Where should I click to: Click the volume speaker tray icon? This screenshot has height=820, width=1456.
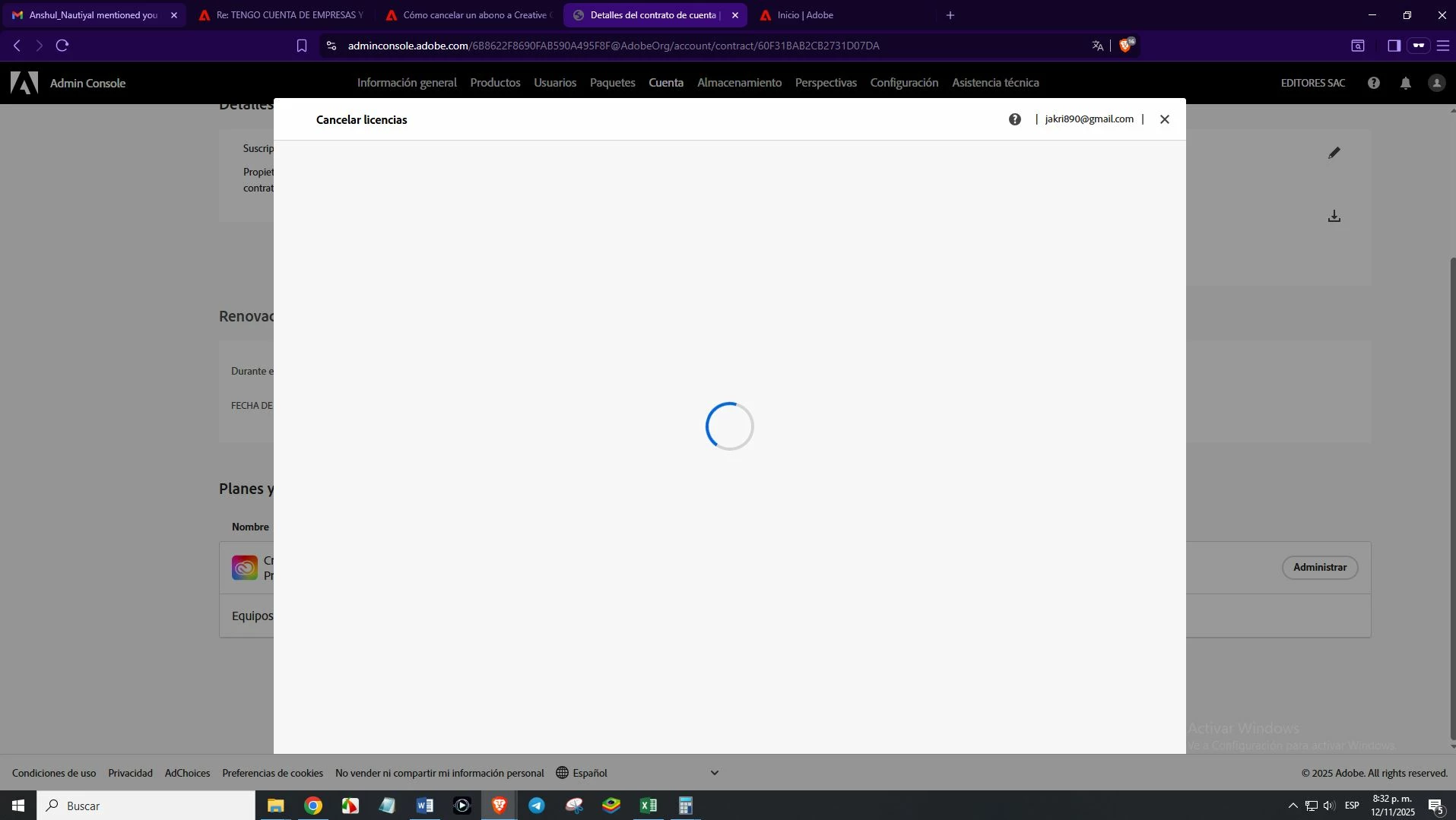click(x=1329, y=806)
